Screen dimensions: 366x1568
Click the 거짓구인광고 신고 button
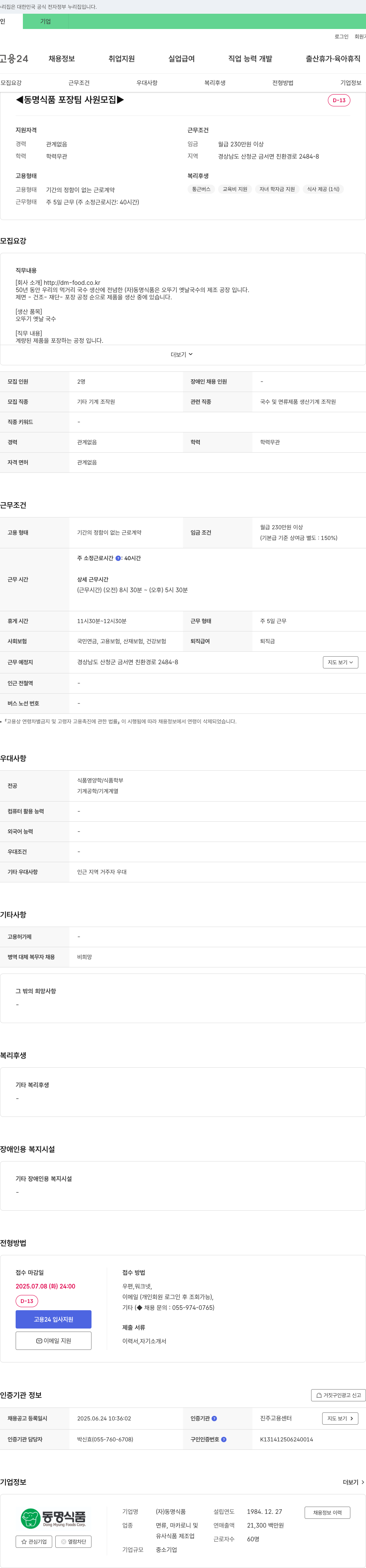click(x=339, y=1395)
